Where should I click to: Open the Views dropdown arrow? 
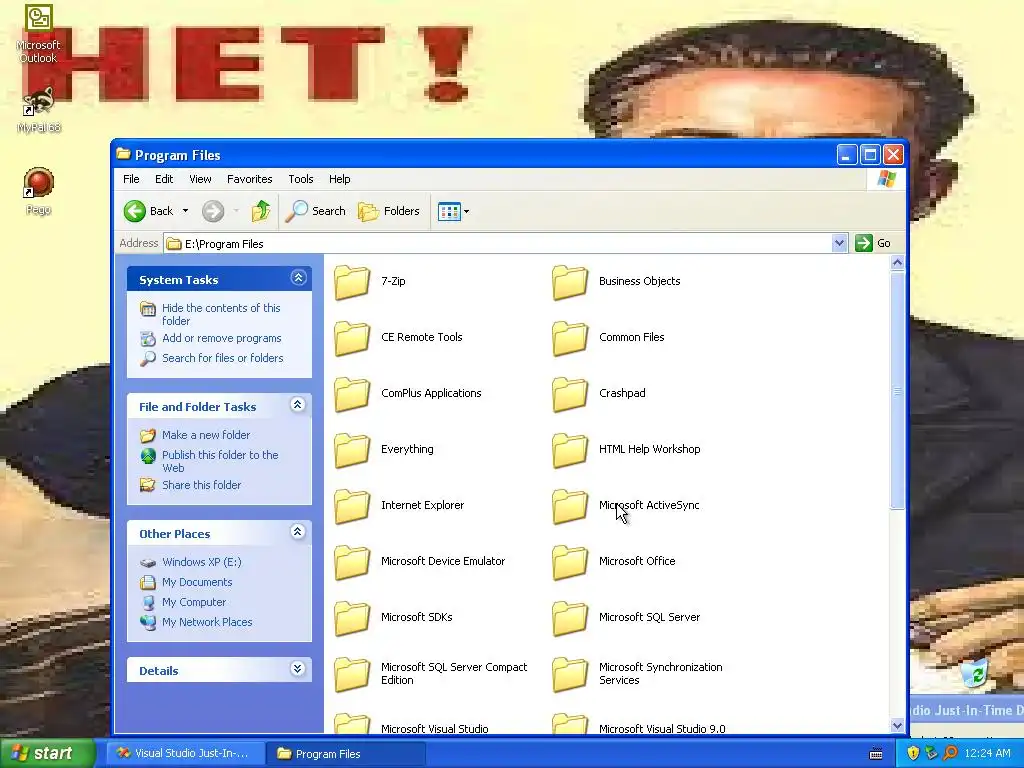(x=466, y=212)
